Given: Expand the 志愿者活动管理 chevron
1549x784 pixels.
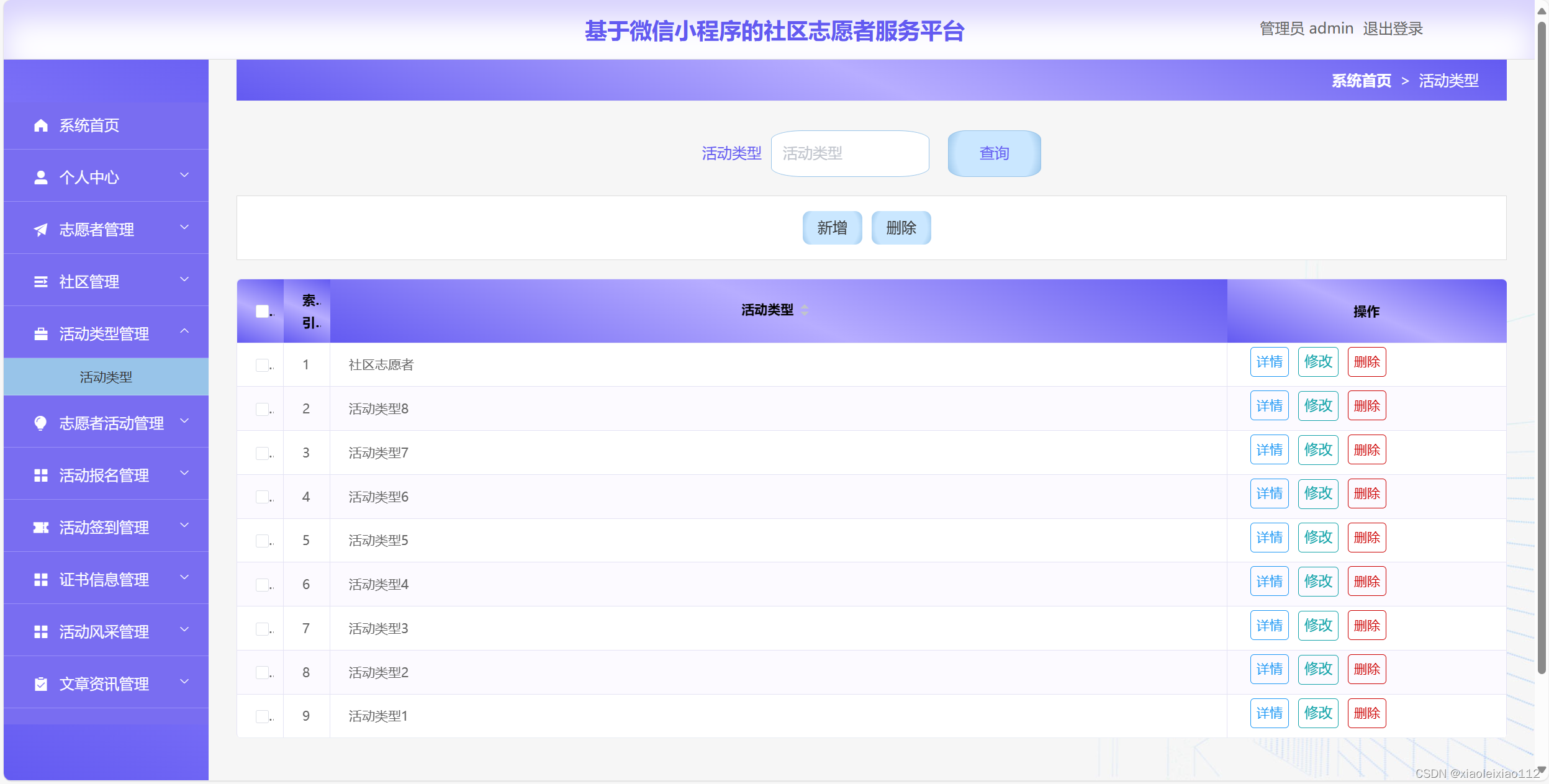Looking at the screenshot, I should [x=184, y=421].
